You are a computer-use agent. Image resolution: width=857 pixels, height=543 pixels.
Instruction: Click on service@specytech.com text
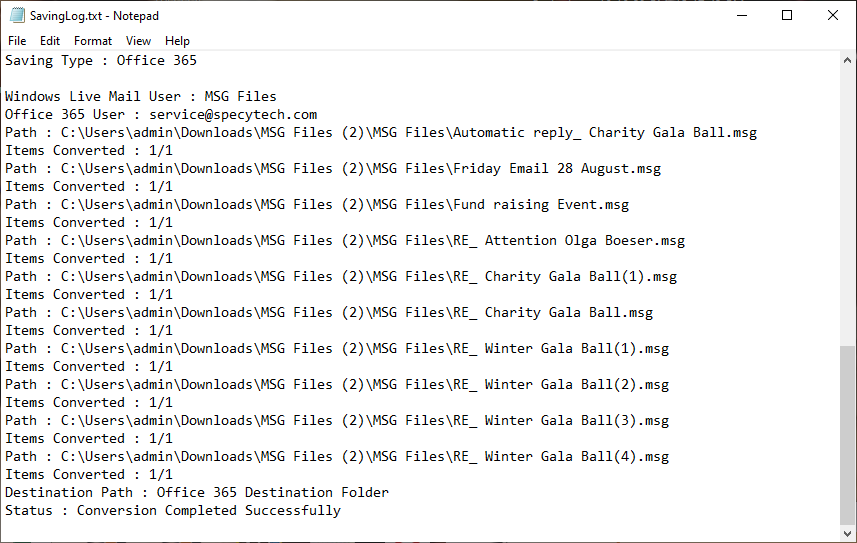[233, 114]
